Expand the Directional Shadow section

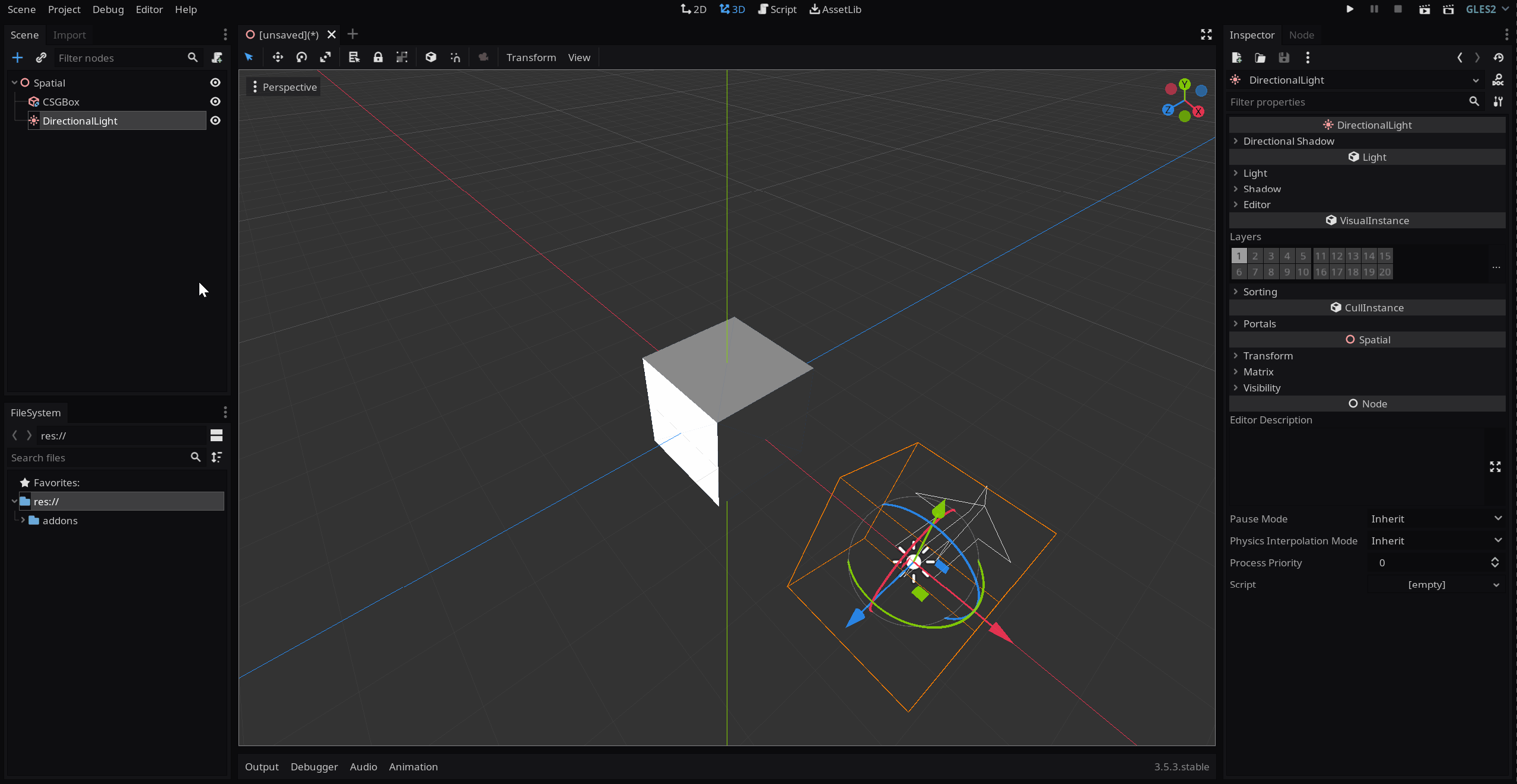coord(1289,141)
